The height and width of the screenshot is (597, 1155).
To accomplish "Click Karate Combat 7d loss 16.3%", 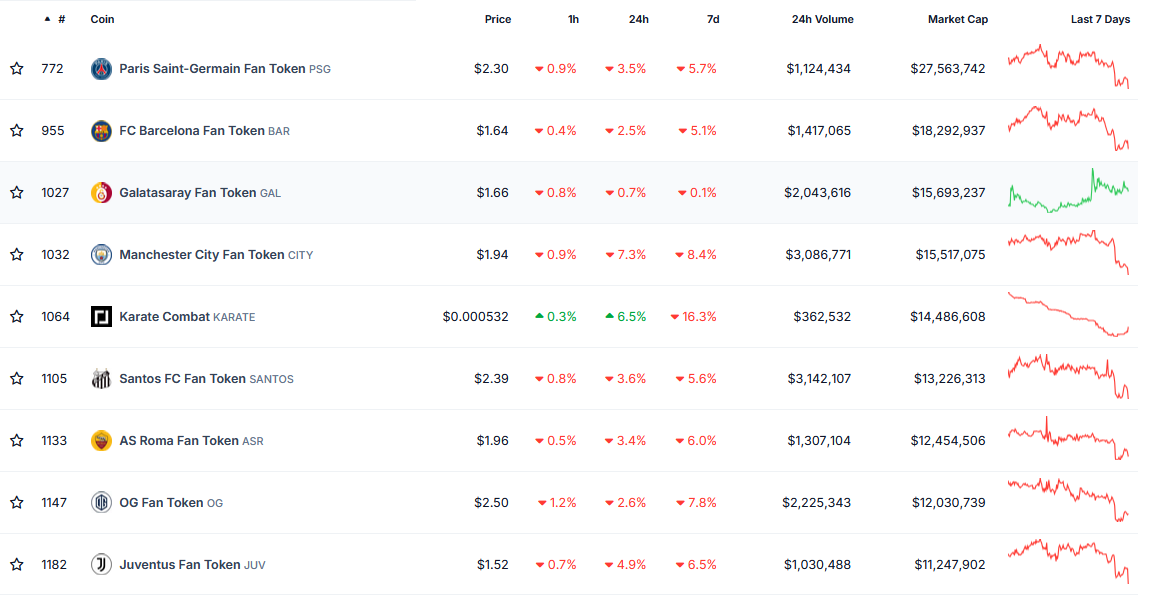I will 694,316.
